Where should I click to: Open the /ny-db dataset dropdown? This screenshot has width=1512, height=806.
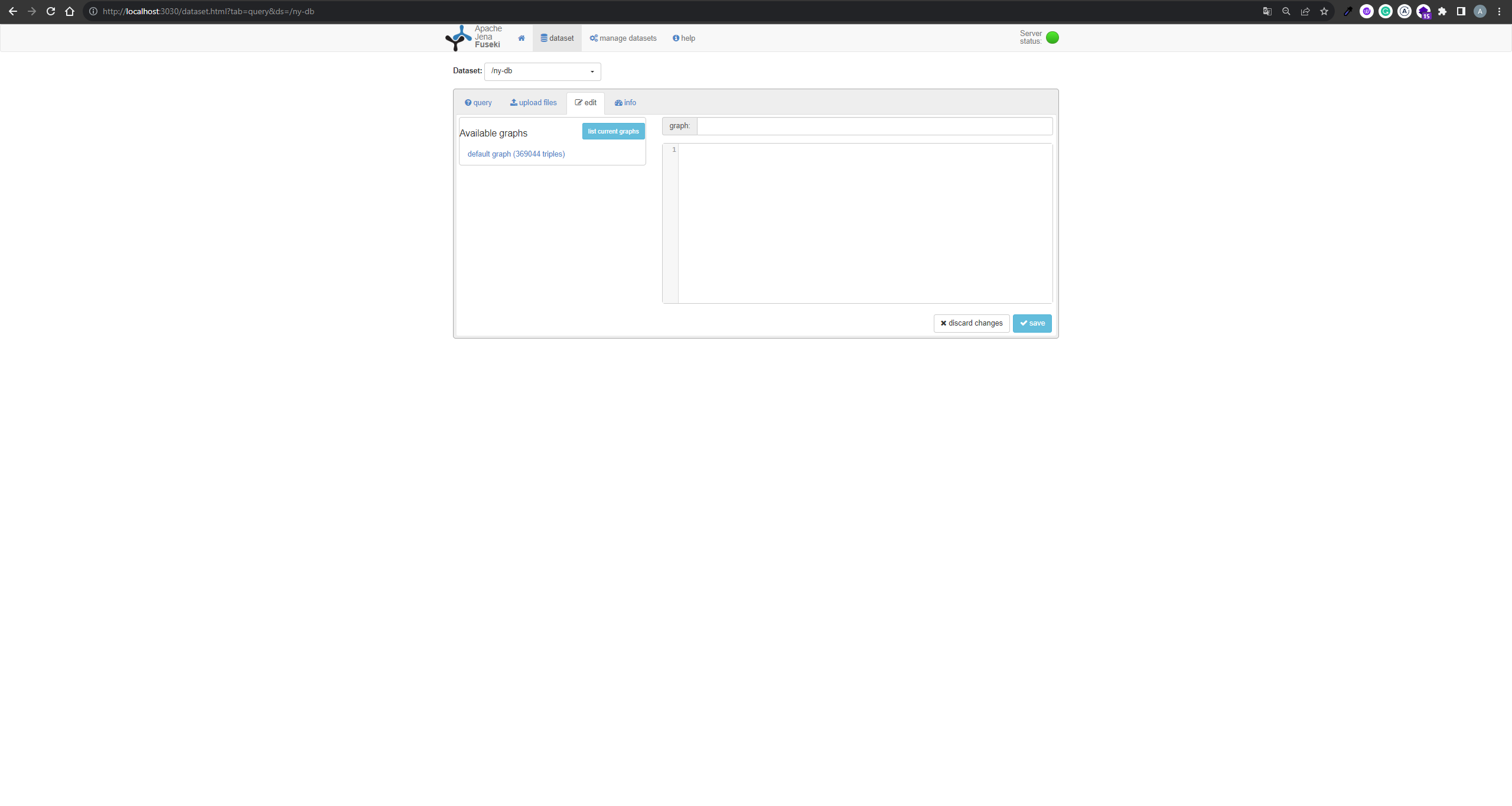click(x=542, y=71)
